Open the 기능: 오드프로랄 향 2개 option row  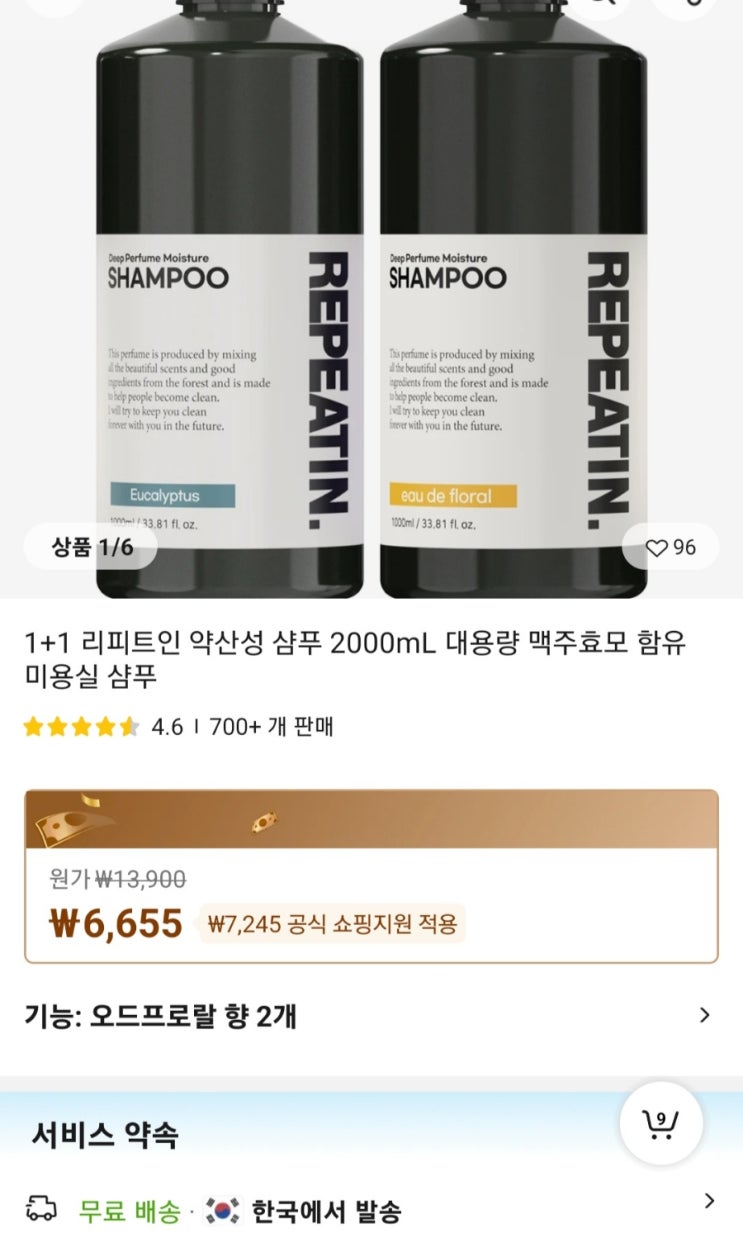[x=371, y=1017]
